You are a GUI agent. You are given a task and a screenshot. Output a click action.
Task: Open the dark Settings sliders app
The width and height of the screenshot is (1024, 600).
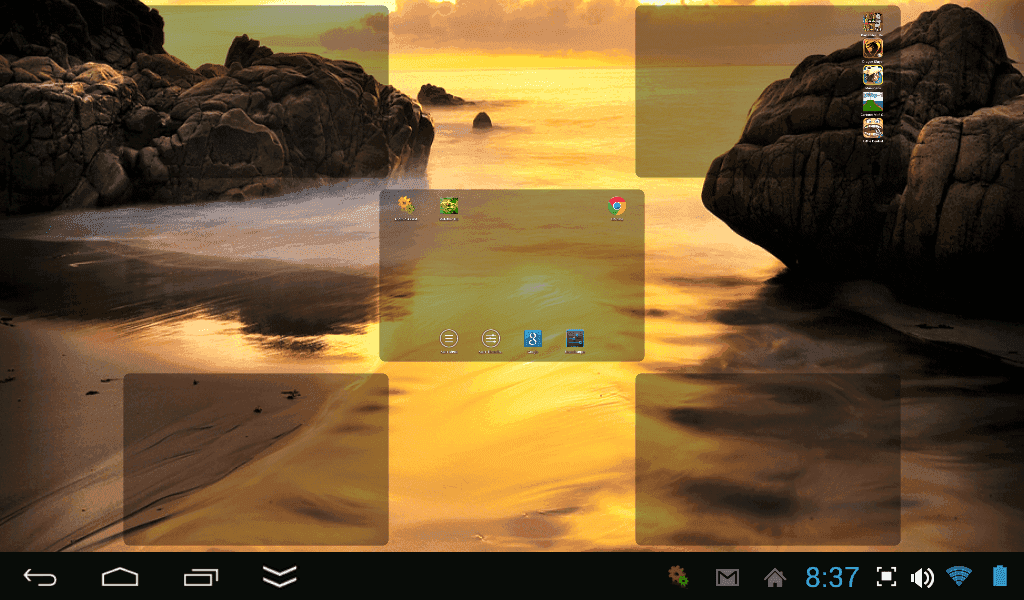(x=575, y=339)
